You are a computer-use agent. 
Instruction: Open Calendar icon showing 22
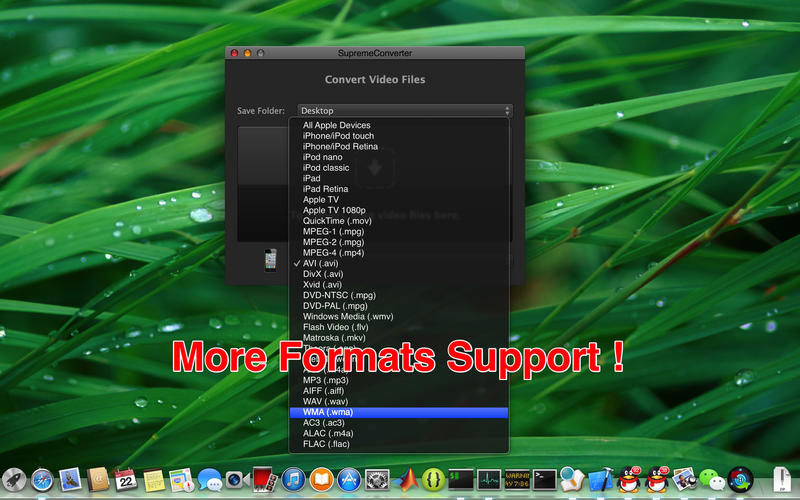coord(126,480)
